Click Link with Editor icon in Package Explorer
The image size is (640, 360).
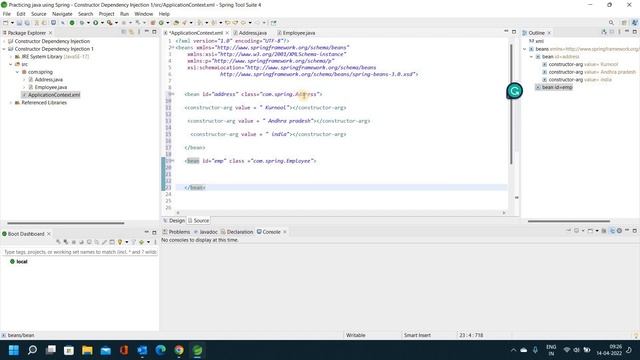coord(131,32)
